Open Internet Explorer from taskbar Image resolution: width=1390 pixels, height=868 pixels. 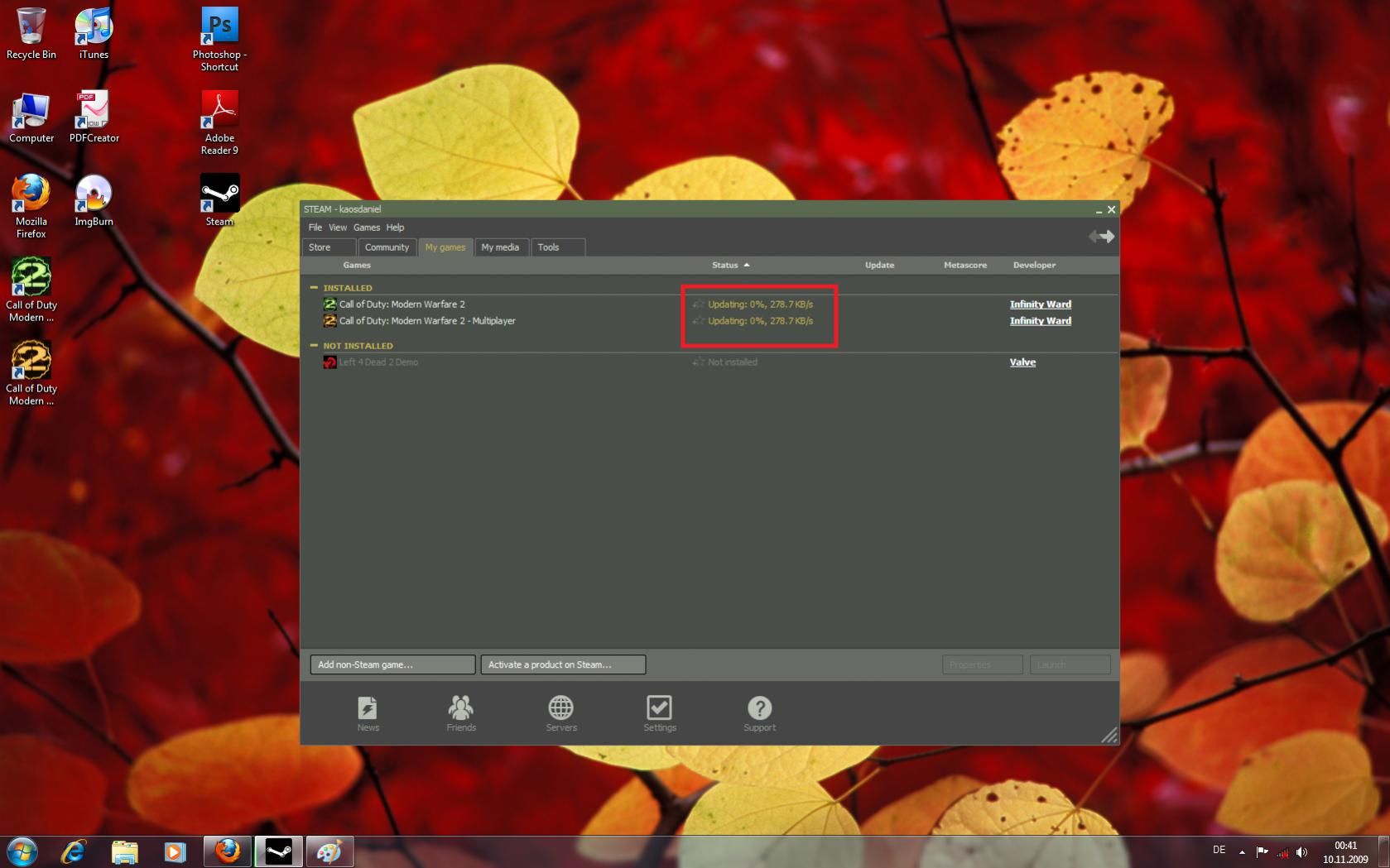pyautogui.click(x=74, y=851)
